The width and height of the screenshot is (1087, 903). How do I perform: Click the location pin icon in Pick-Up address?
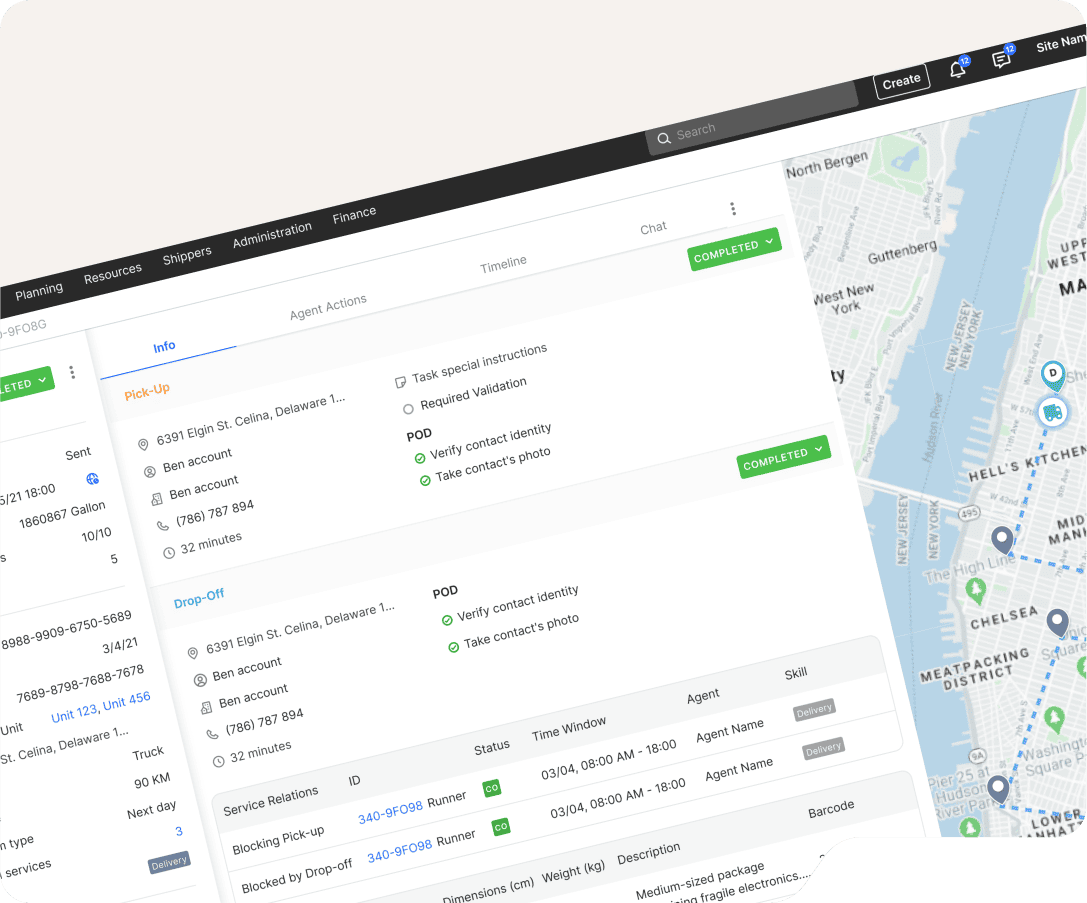coord(143,444)
